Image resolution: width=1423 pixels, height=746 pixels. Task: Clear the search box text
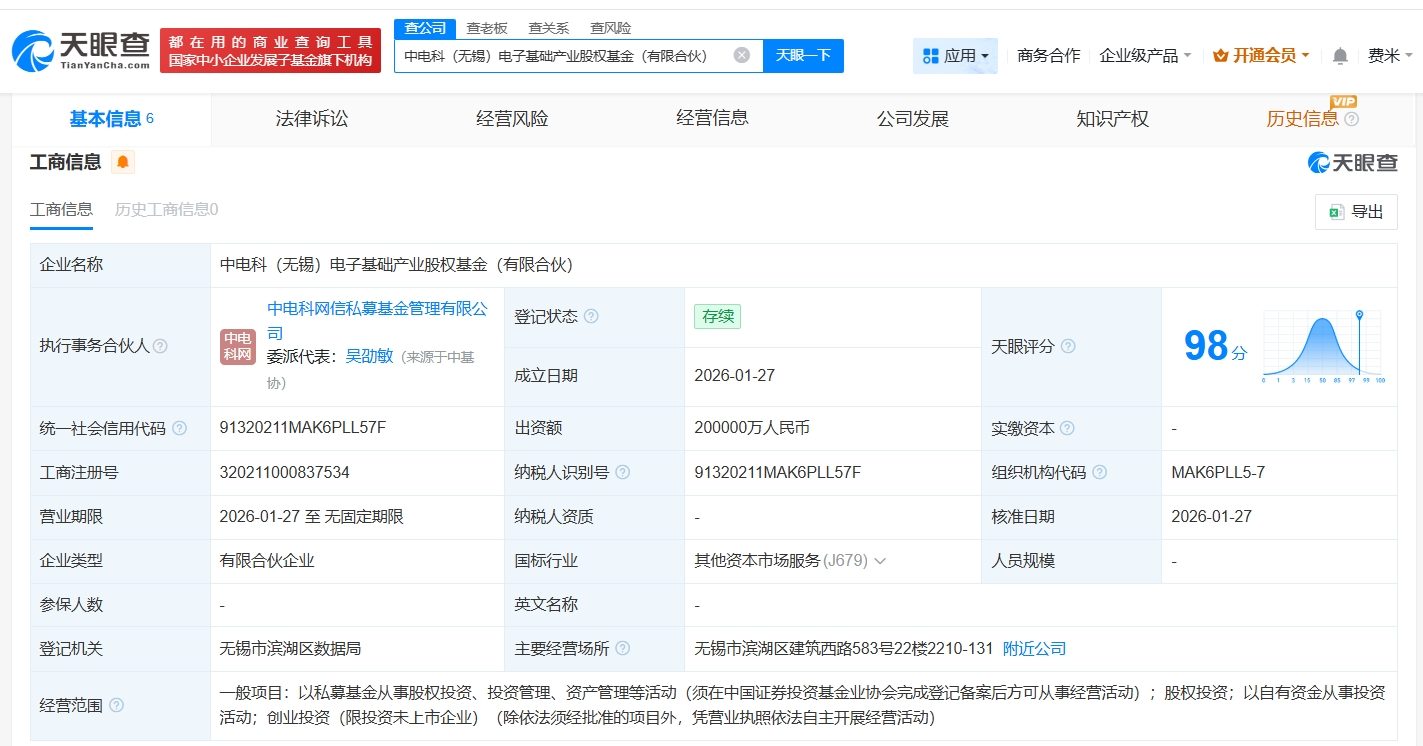point(741,55)
